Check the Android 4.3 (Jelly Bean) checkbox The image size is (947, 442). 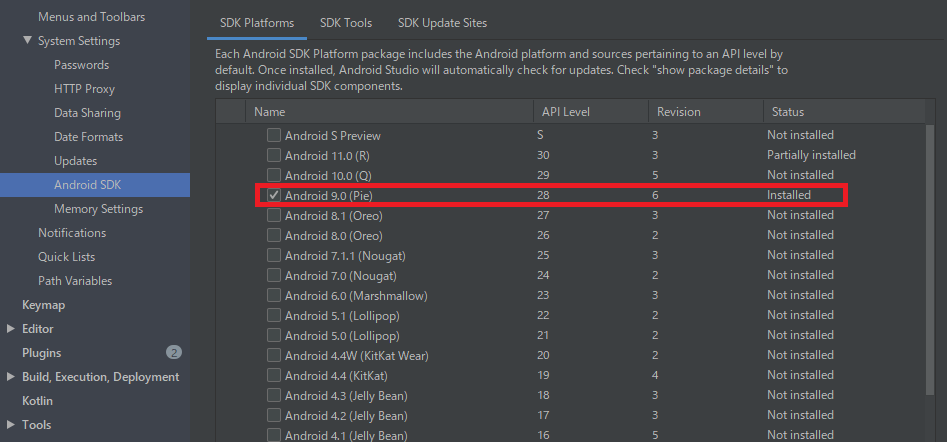click(274, 396)
